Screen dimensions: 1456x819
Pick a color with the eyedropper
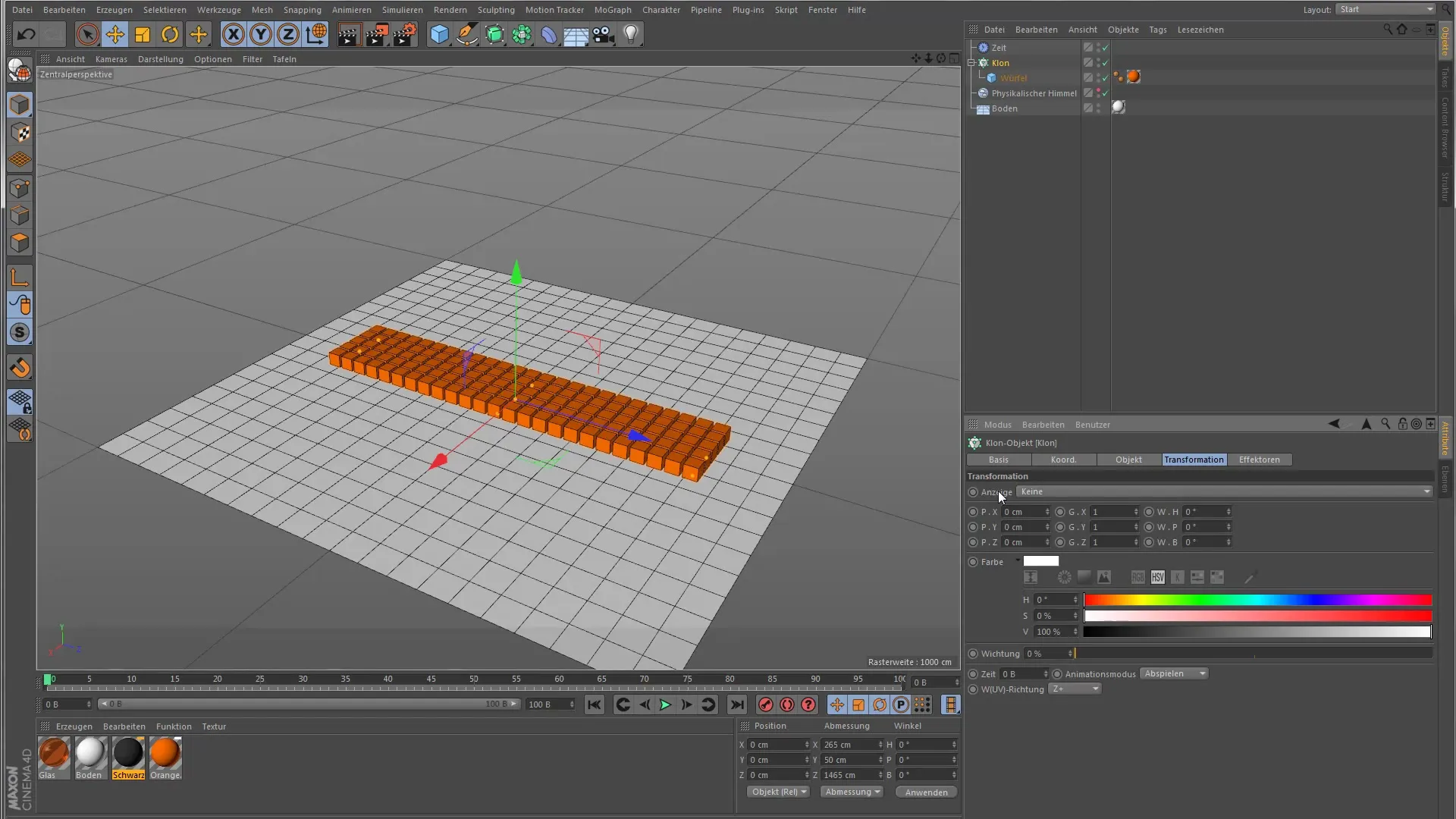pos(1250,578)
